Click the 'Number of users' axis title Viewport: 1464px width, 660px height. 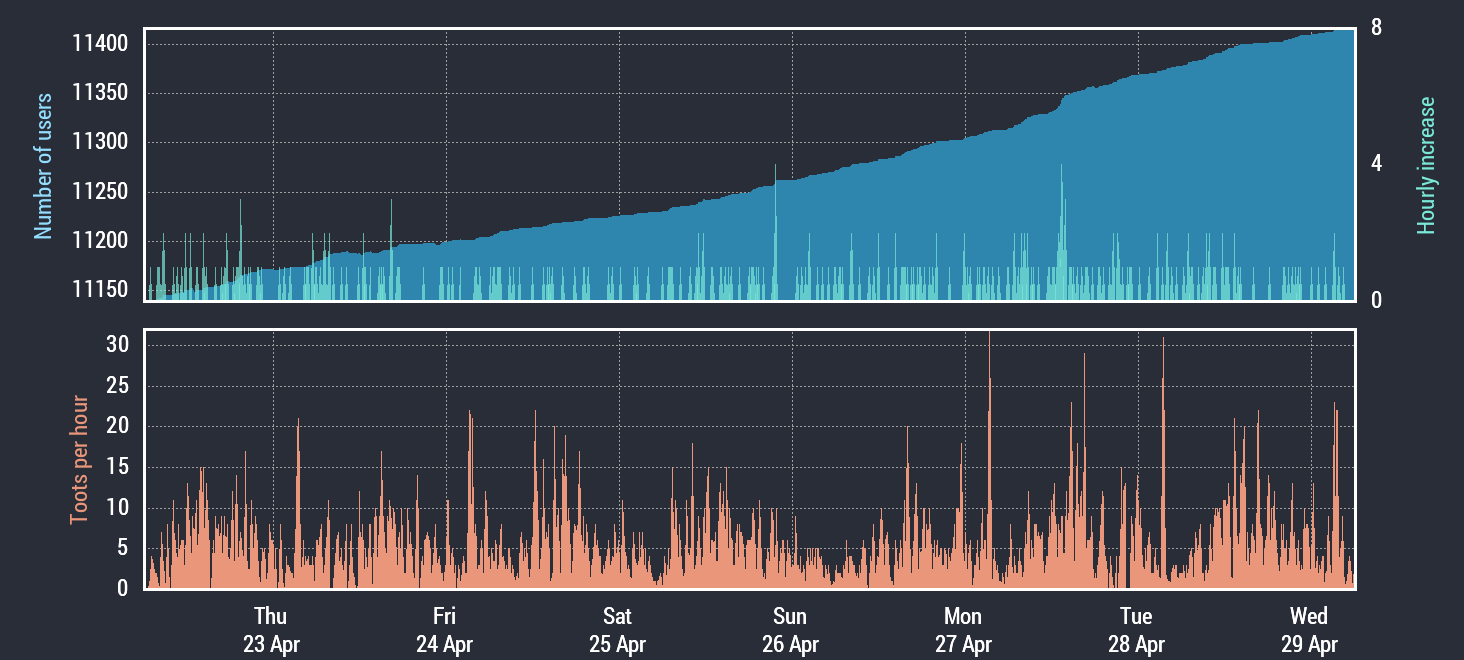click(43, 167)
